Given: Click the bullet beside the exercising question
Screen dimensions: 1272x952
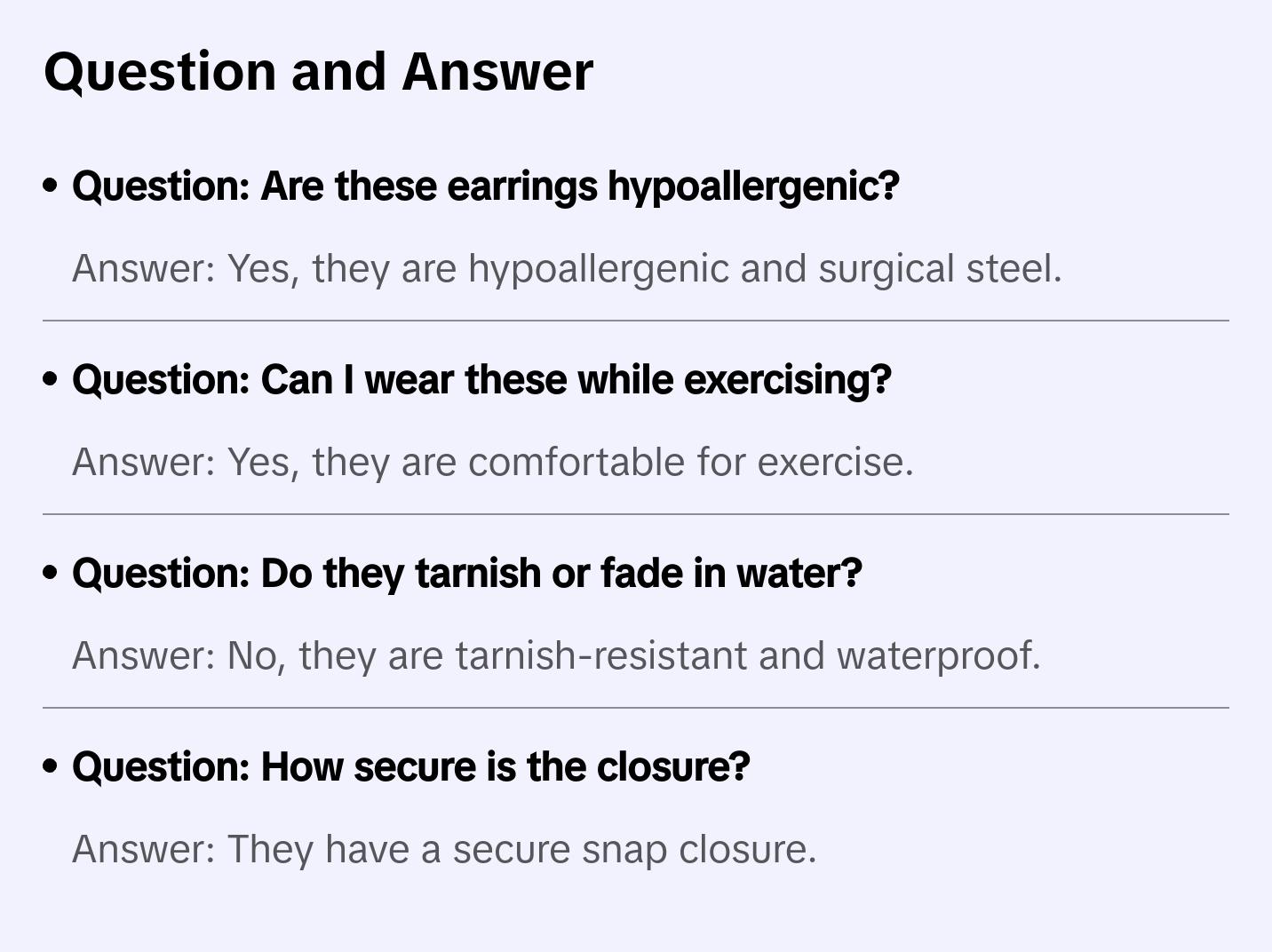Looking at the screenshot, I should (51, 380).
